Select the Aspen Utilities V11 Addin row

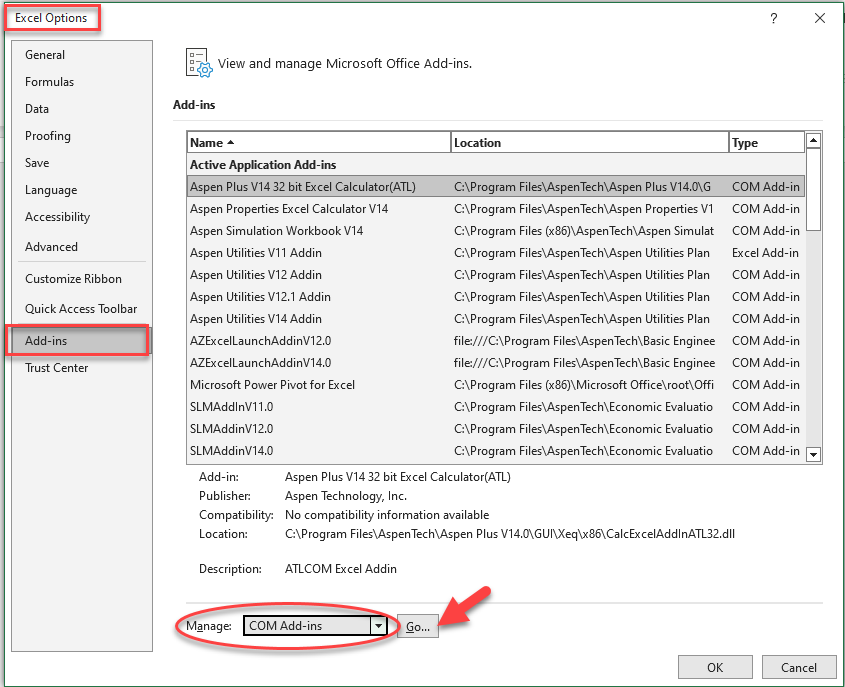click(x=256, y=253)
